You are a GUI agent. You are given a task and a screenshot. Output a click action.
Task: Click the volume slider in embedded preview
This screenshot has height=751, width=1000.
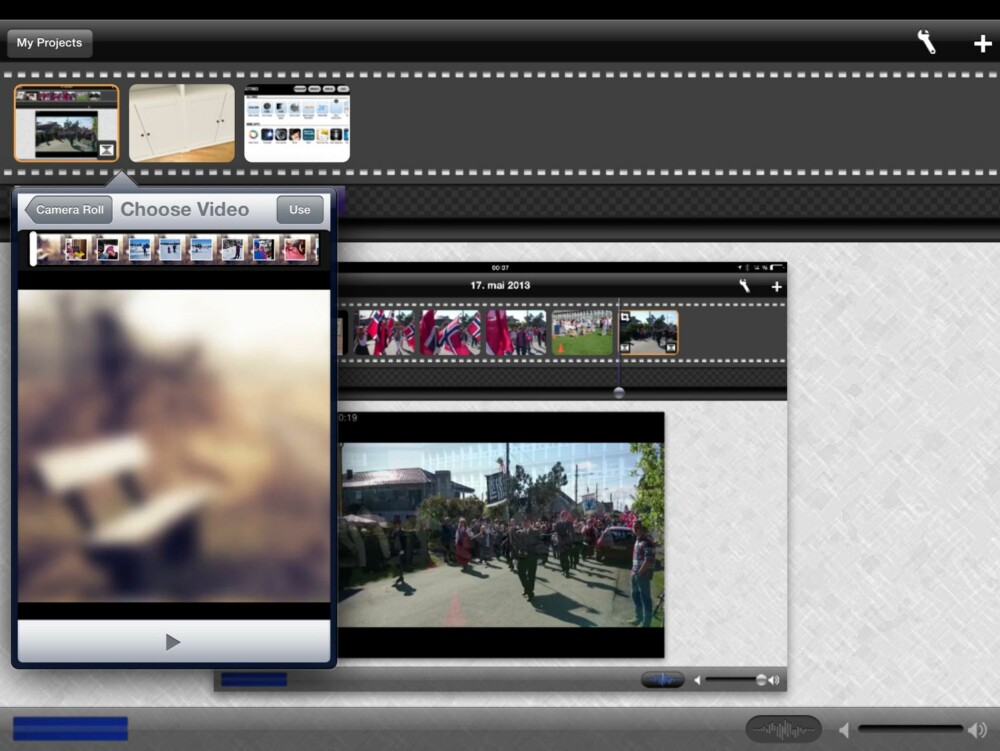pos(735,680)
